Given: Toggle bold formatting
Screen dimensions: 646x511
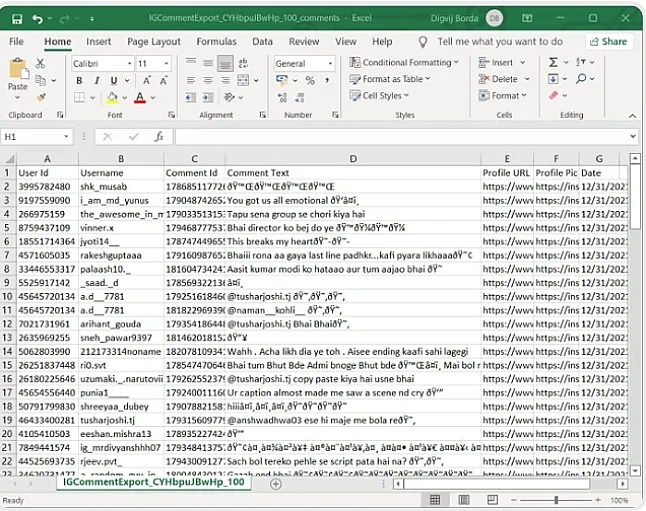Looking at the screenshot, I should point(79,80).
